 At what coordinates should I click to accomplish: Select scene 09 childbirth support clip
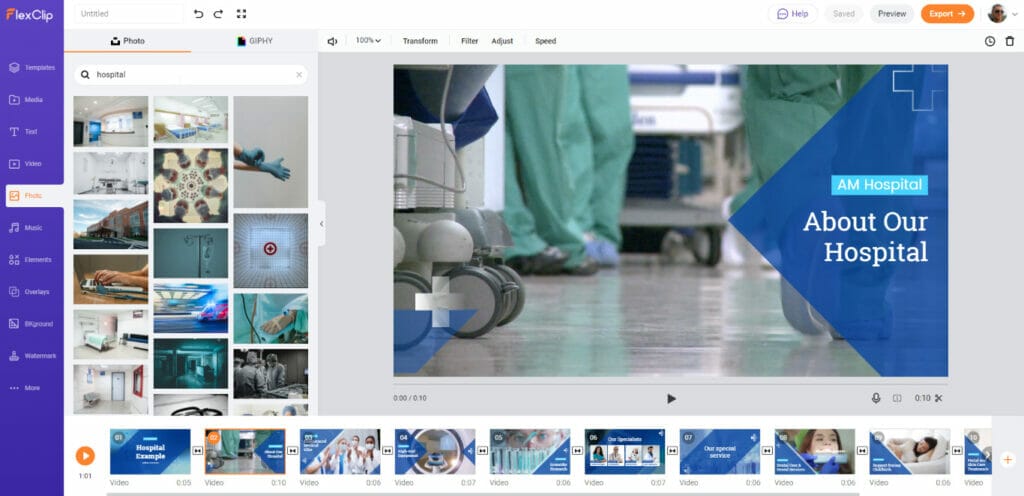tap(910, 452)
